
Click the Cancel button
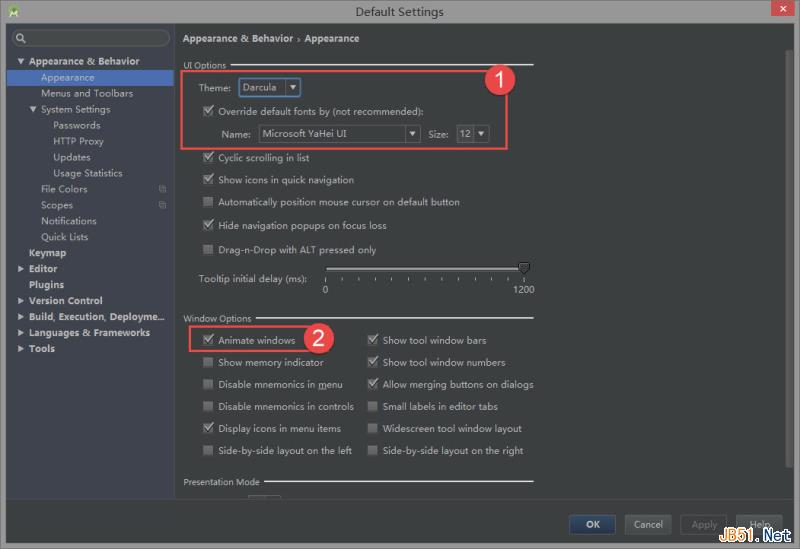(x=648, y=525)
